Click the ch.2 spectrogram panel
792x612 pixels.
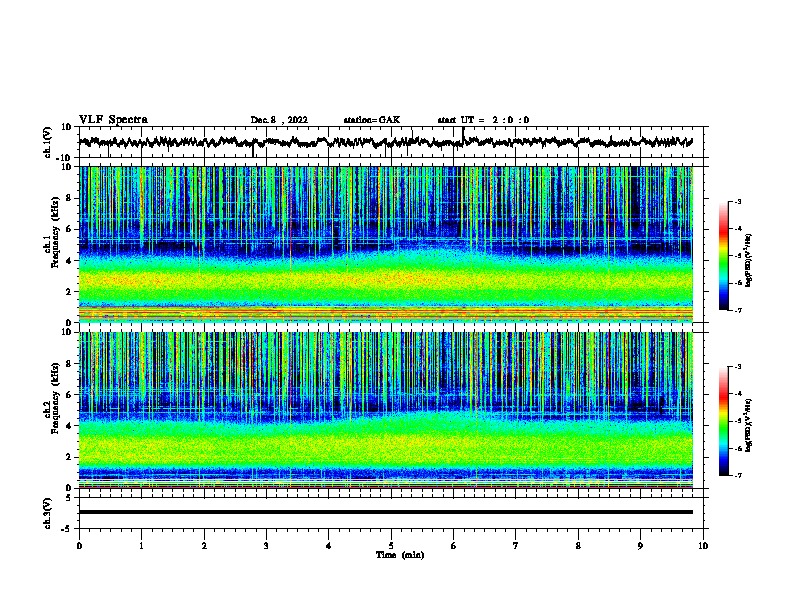(386, 410)
